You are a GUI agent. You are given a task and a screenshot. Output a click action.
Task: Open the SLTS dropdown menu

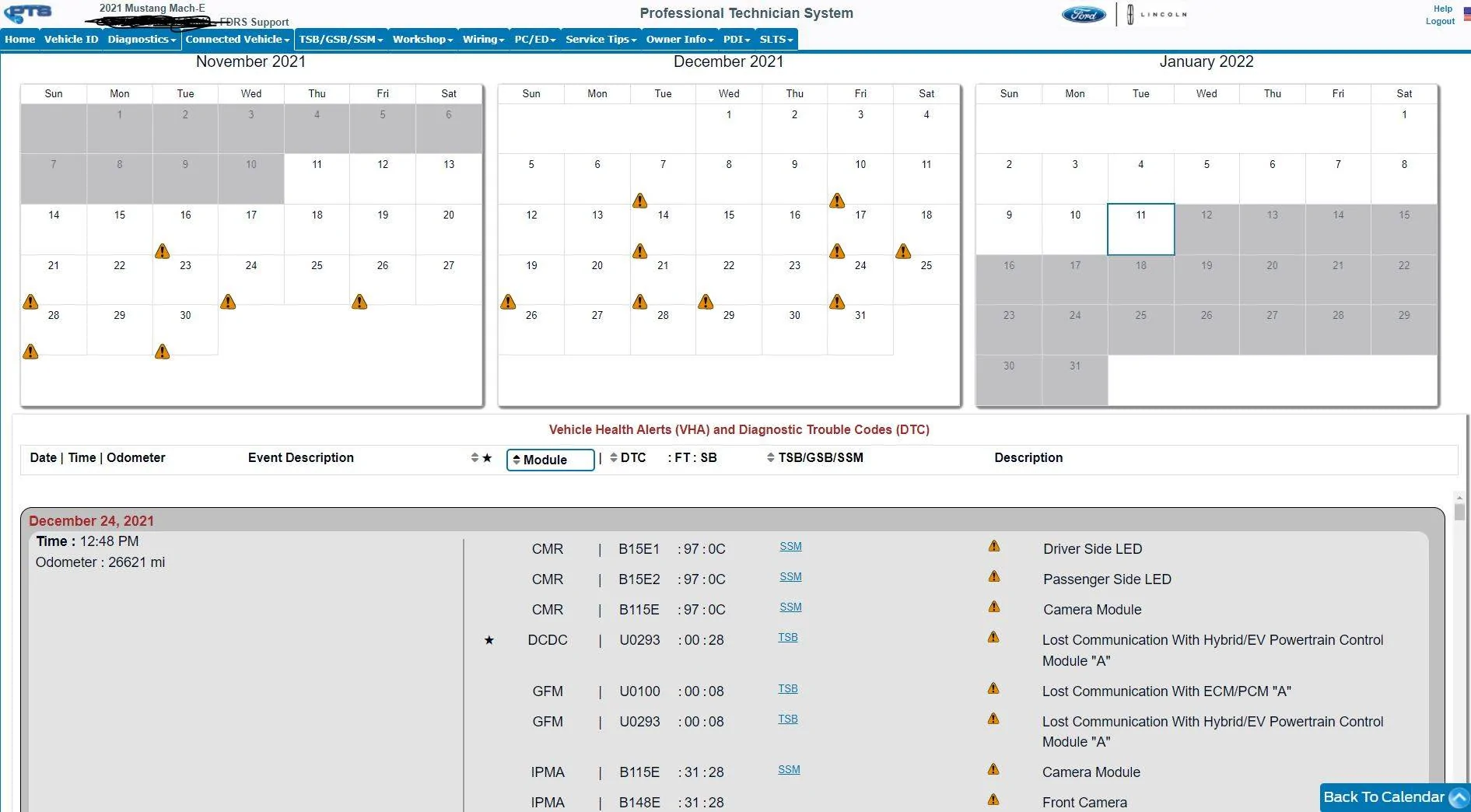pos(776,39)
